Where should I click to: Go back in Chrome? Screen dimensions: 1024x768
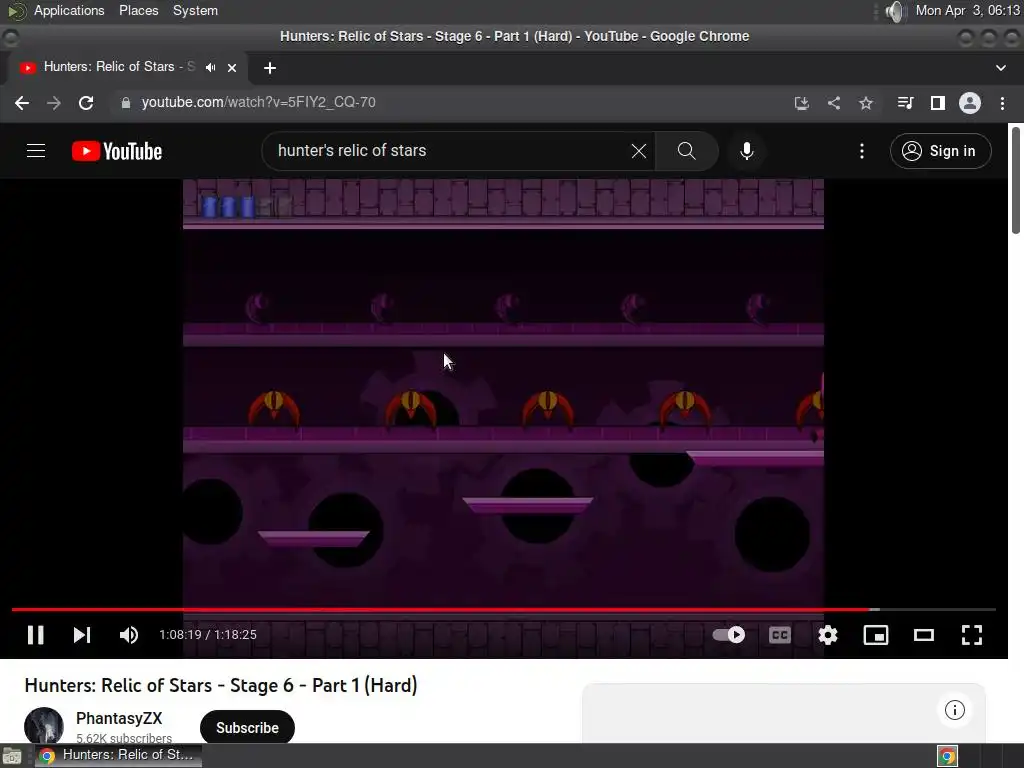pyautogui.click(x=22, y=103)
